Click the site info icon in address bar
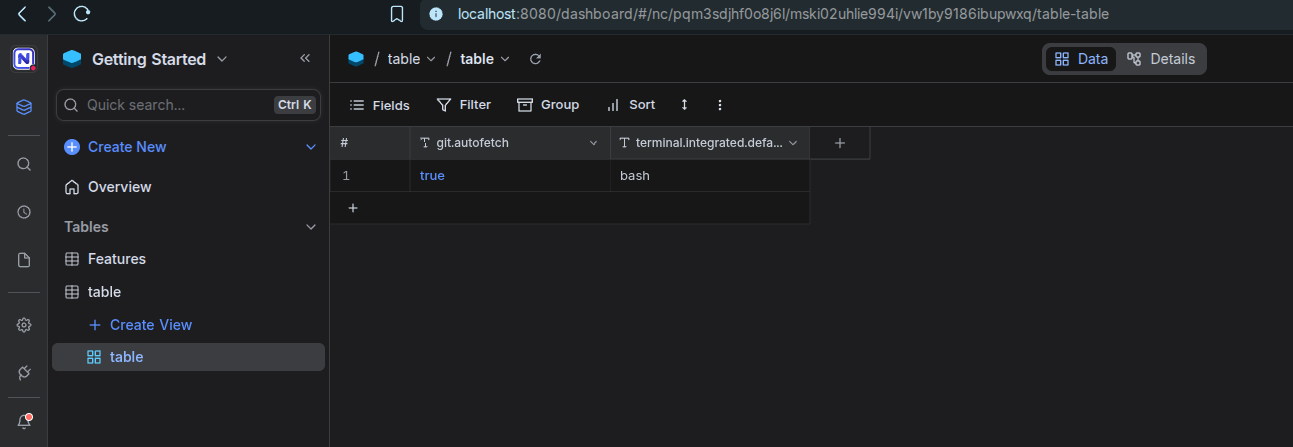 (435, 14)
